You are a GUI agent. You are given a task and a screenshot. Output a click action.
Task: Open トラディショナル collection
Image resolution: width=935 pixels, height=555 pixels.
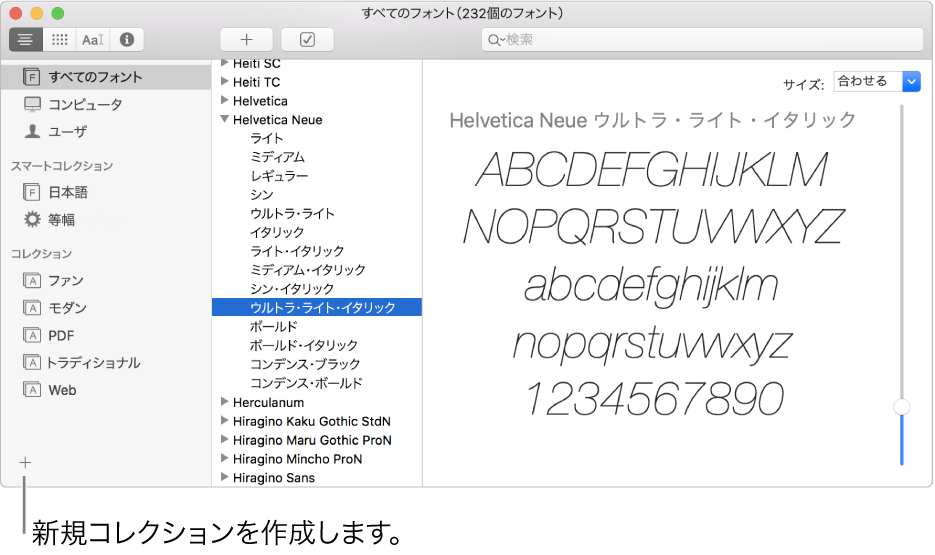106,363
